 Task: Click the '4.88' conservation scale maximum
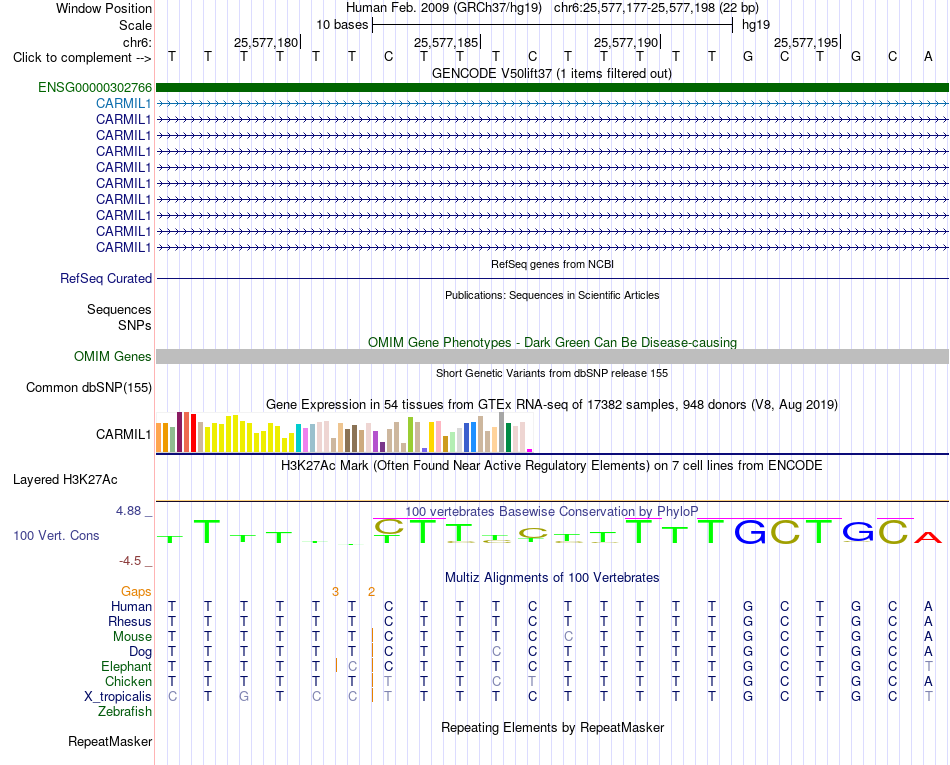[x=128, y=511]
